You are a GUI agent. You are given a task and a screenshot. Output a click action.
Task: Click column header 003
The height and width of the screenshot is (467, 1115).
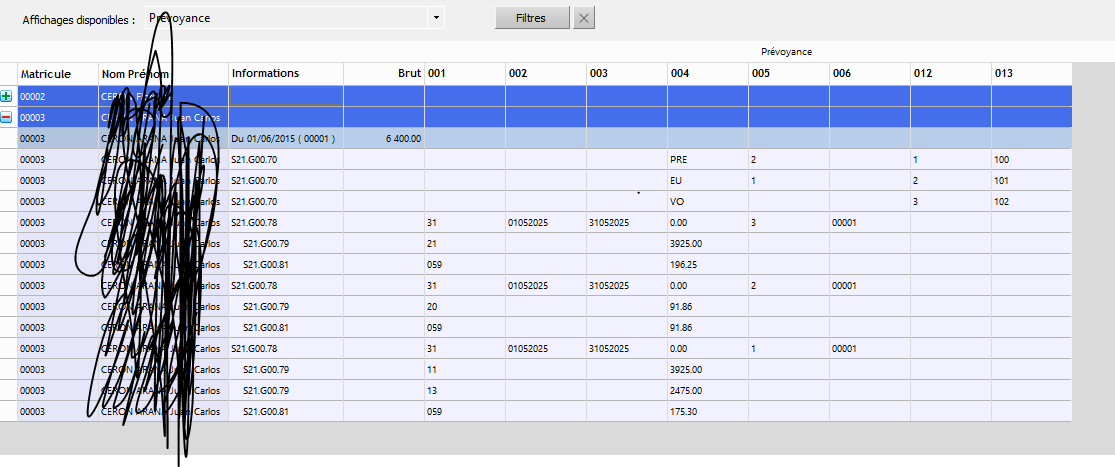[627, 74]
